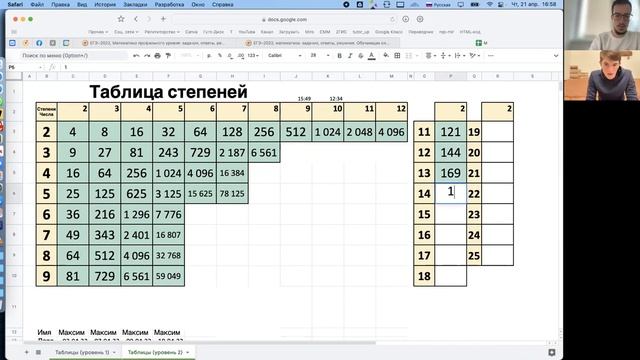Toggle italic formatting

click(x=350, y=56)
